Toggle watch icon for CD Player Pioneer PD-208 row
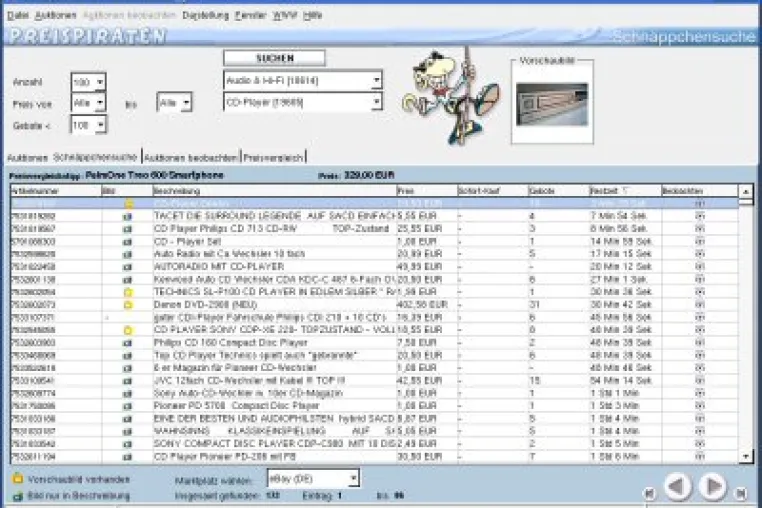Viewport: 762px width, 508px height. pos(700,456)
